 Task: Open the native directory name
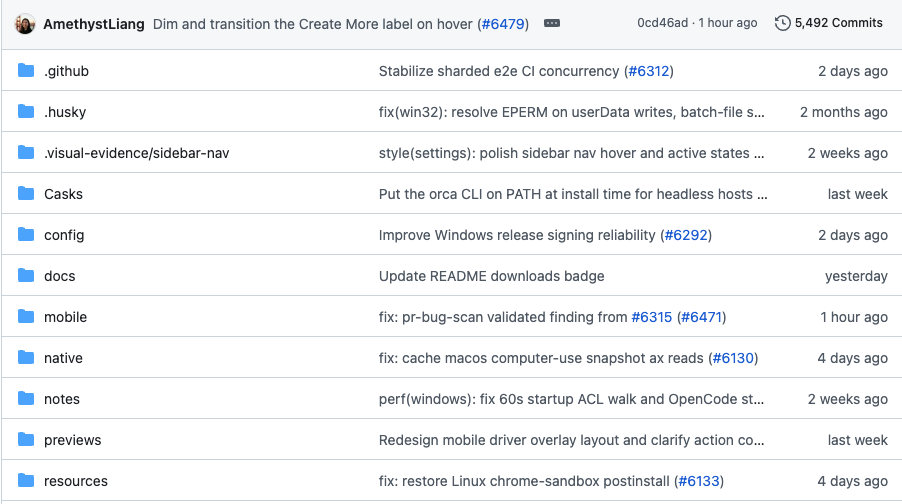(63, 358)
